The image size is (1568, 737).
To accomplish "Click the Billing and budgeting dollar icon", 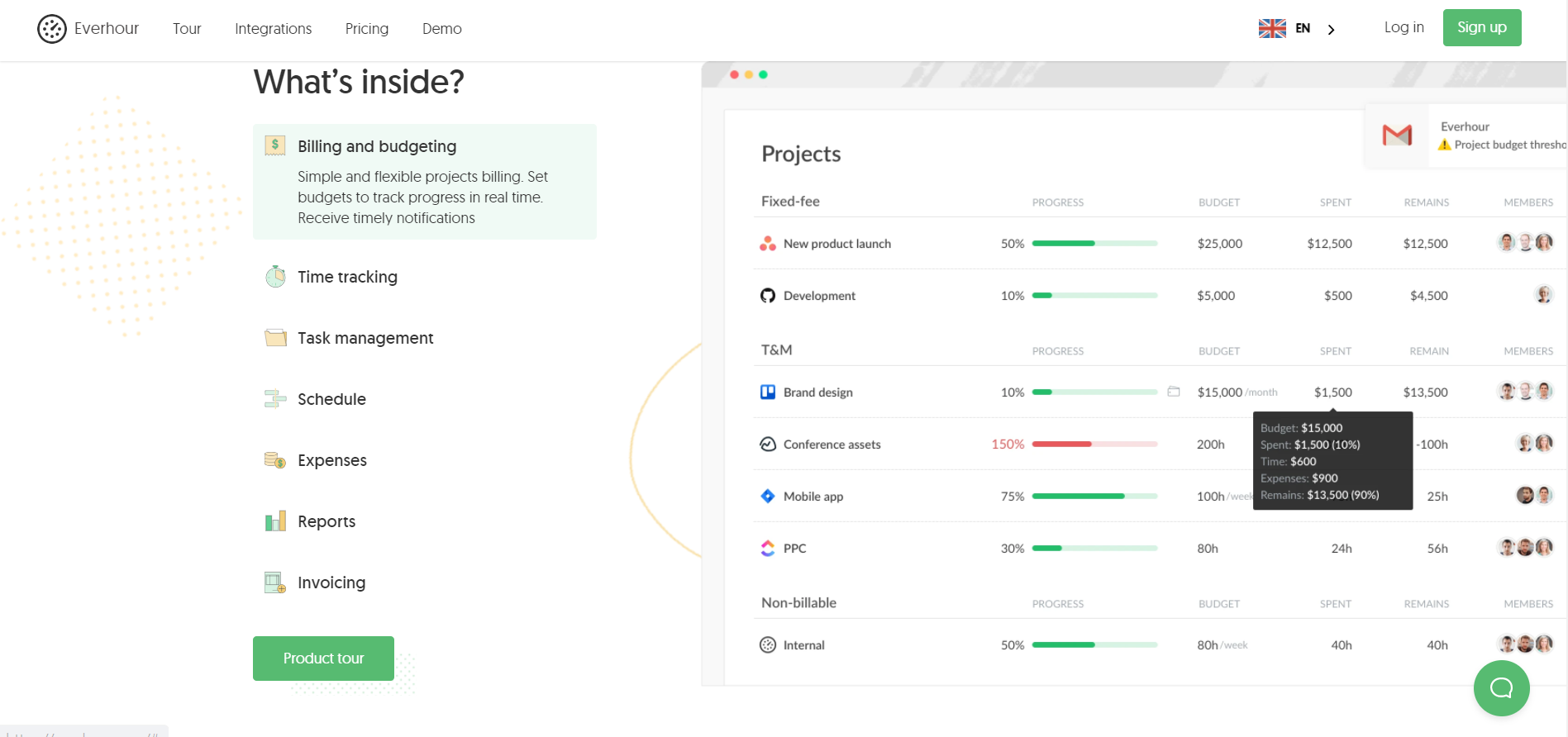I will click(x=275, y=145).
